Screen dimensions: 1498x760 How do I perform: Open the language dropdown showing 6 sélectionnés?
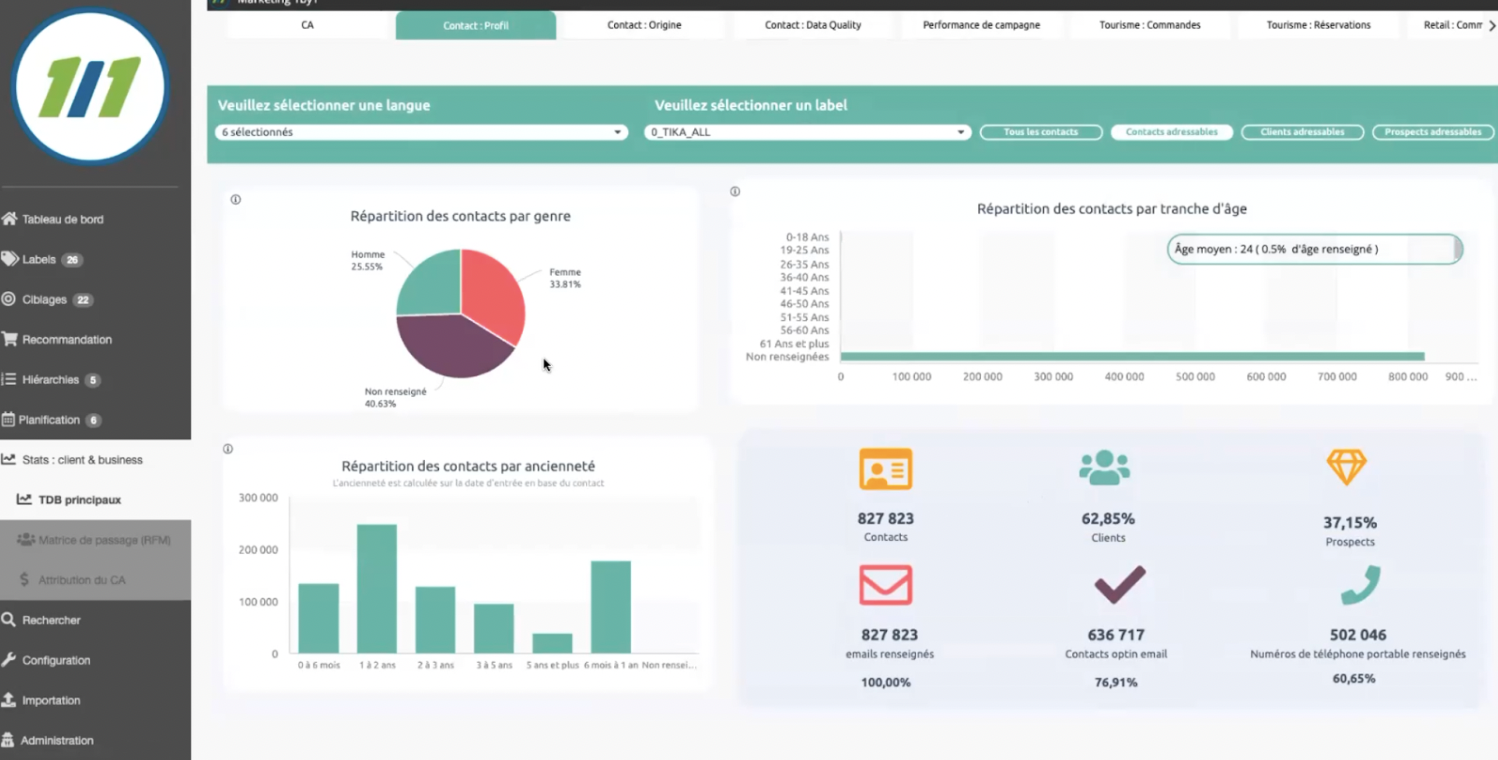(421, 132)
